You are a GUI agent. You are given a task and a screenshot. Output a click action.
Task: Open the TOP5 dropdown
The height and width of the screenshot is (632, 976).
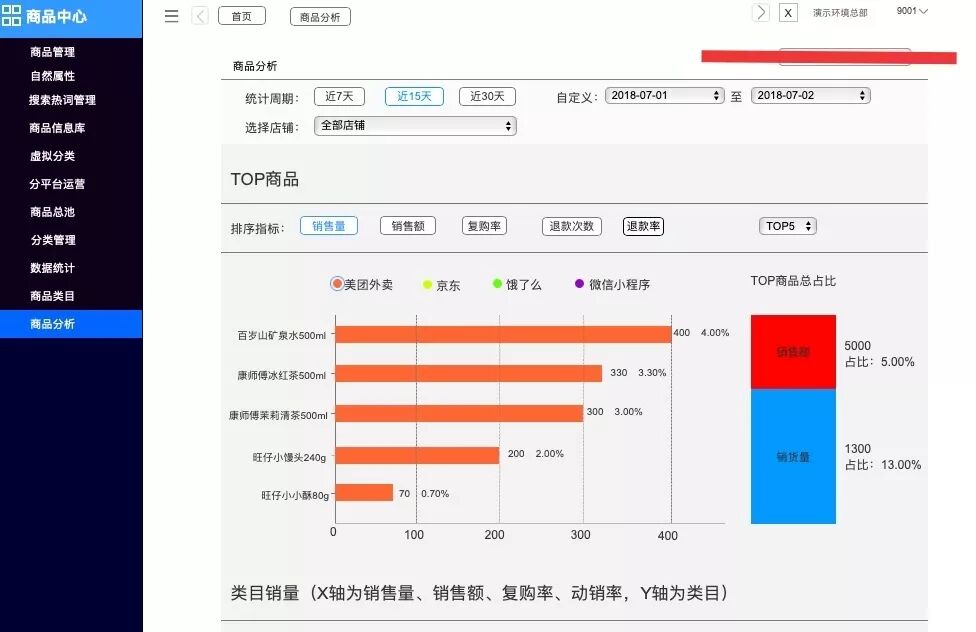(x=787, y=226)
